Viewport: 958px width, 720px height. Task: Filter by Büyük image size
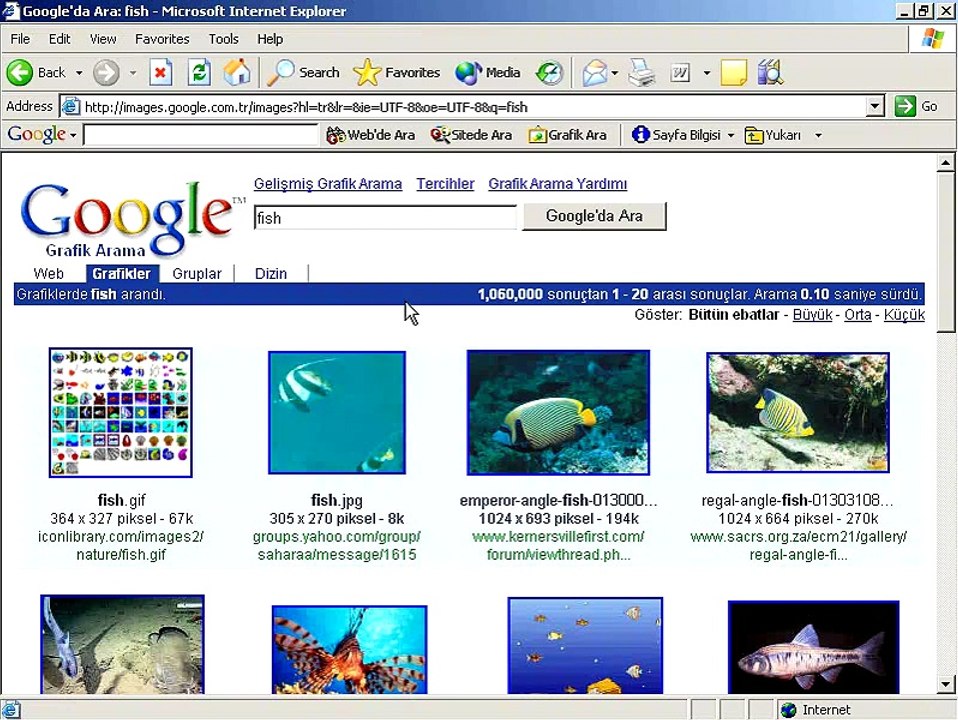[812, 315]
